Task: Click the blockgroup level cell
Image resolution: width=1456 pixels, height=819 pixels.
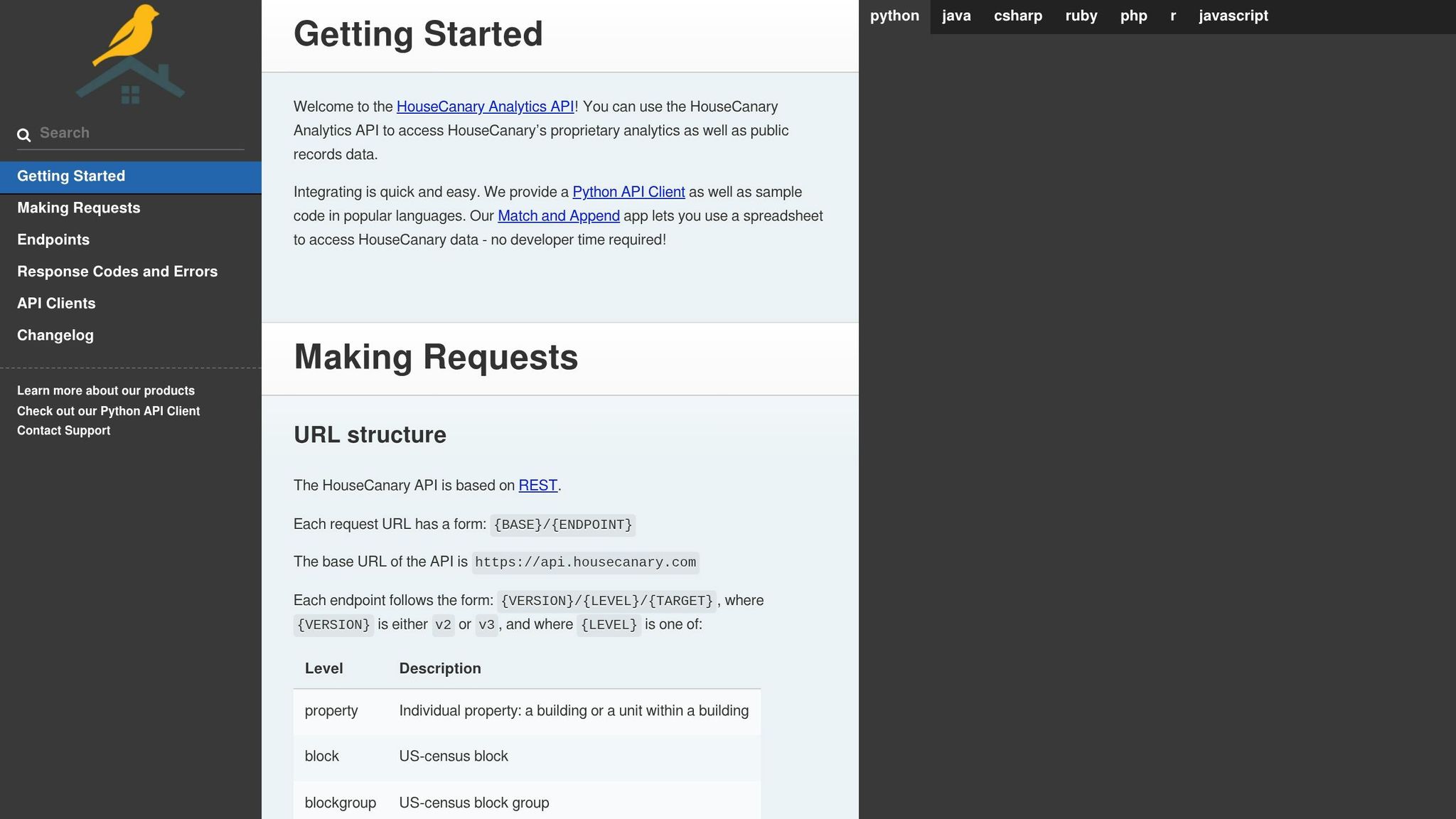Action: (341, 803)
